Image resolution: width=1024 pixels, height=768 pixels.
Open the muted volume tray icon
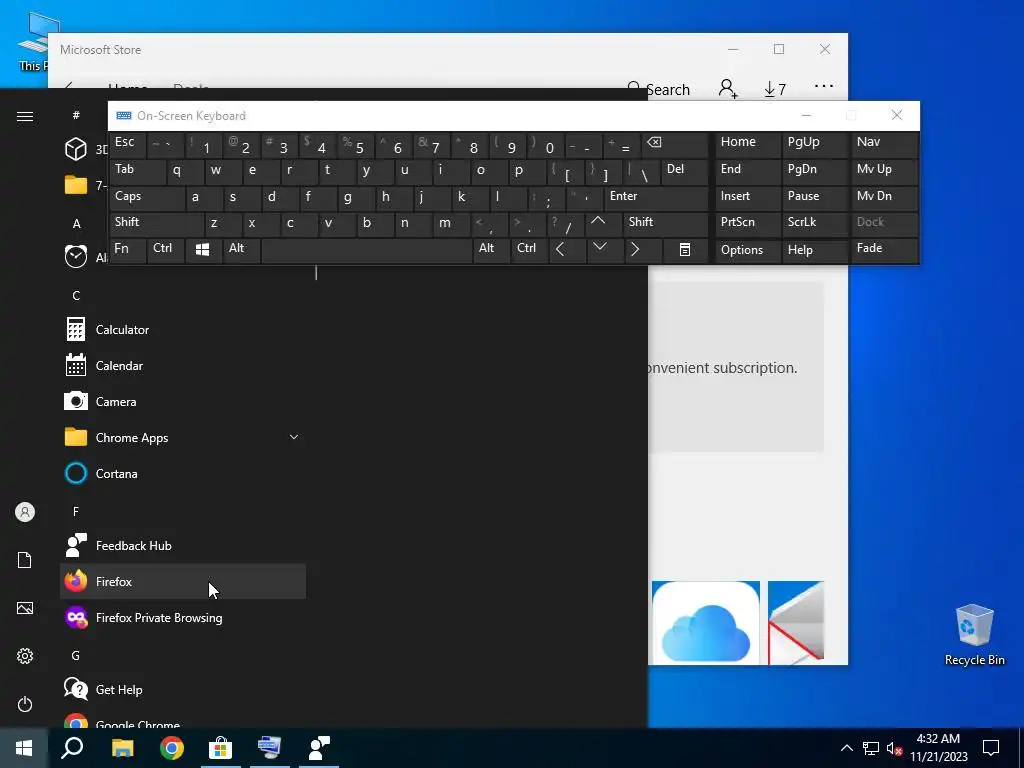pos(894,748)
